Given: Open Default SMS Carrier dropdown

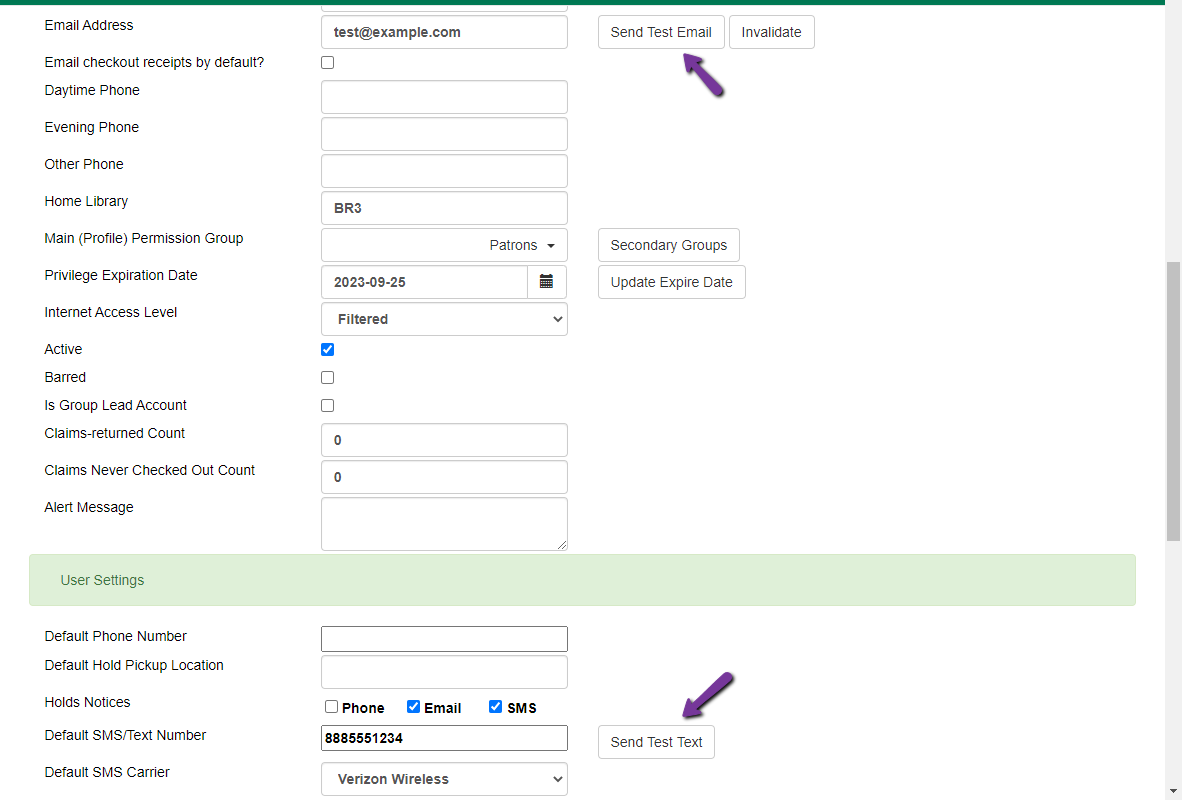Looking at the screenshot, I should [x=444, y=779].
